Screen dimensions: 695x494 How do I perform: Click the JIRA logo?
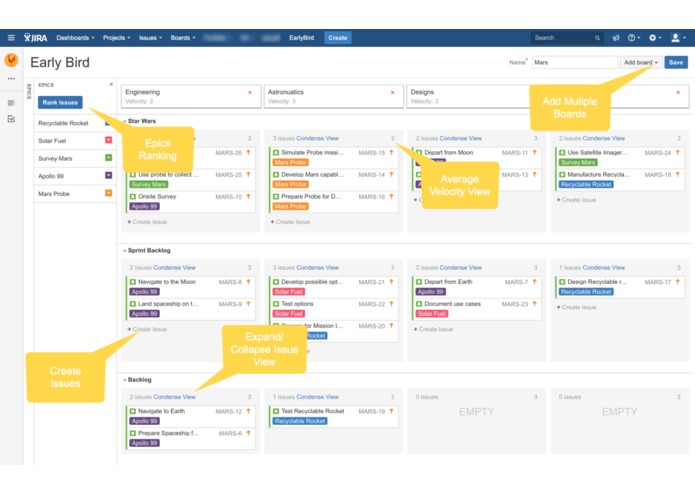coord(35,38)
